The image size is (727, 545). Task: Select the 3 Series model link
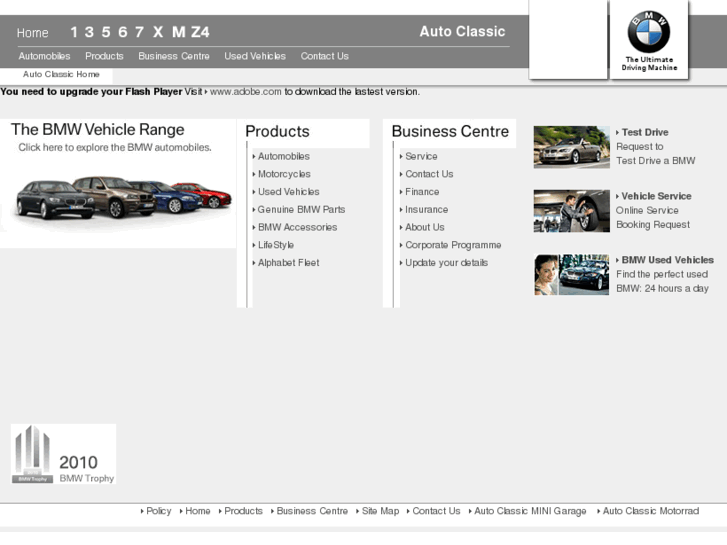pos(89,32)
